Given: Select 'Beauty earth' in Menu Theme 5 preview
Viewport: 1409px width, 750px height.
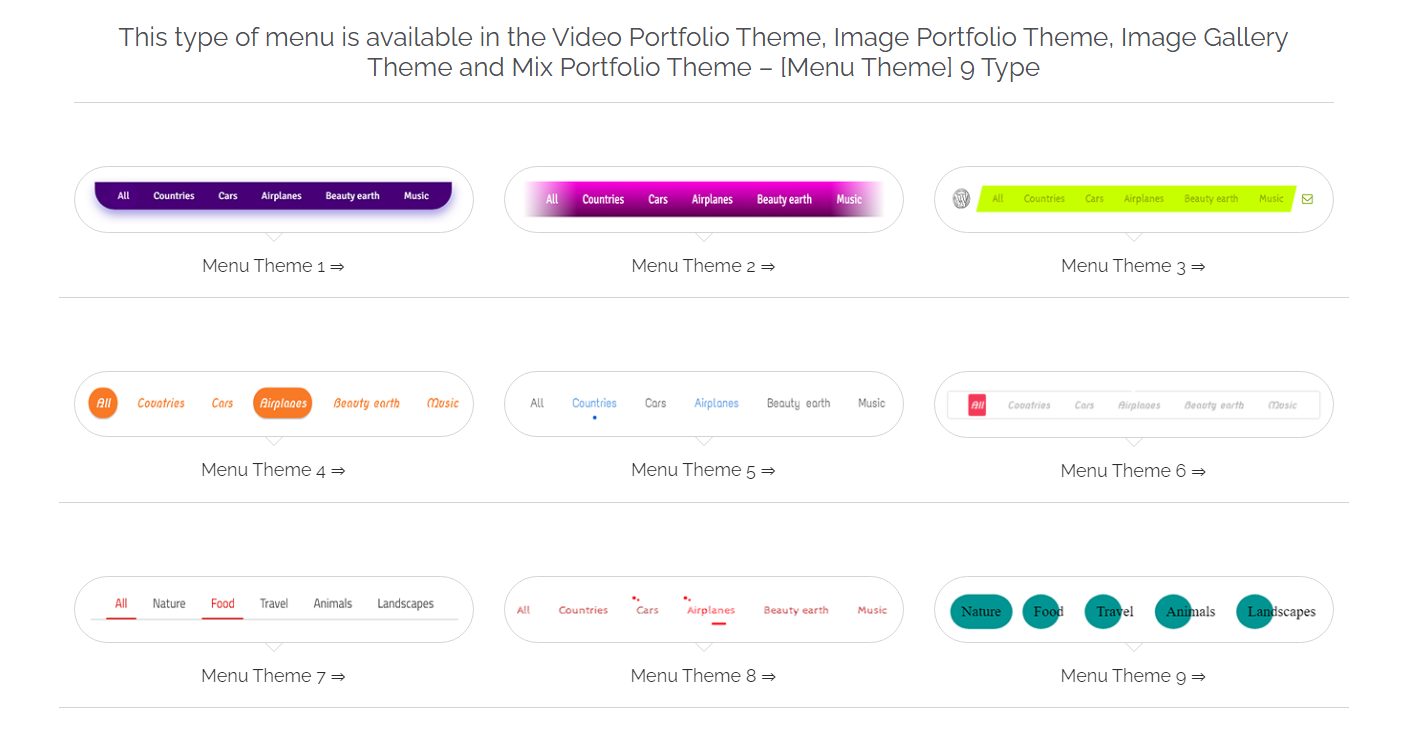Looking at the screenshot, I should [798, 403].
